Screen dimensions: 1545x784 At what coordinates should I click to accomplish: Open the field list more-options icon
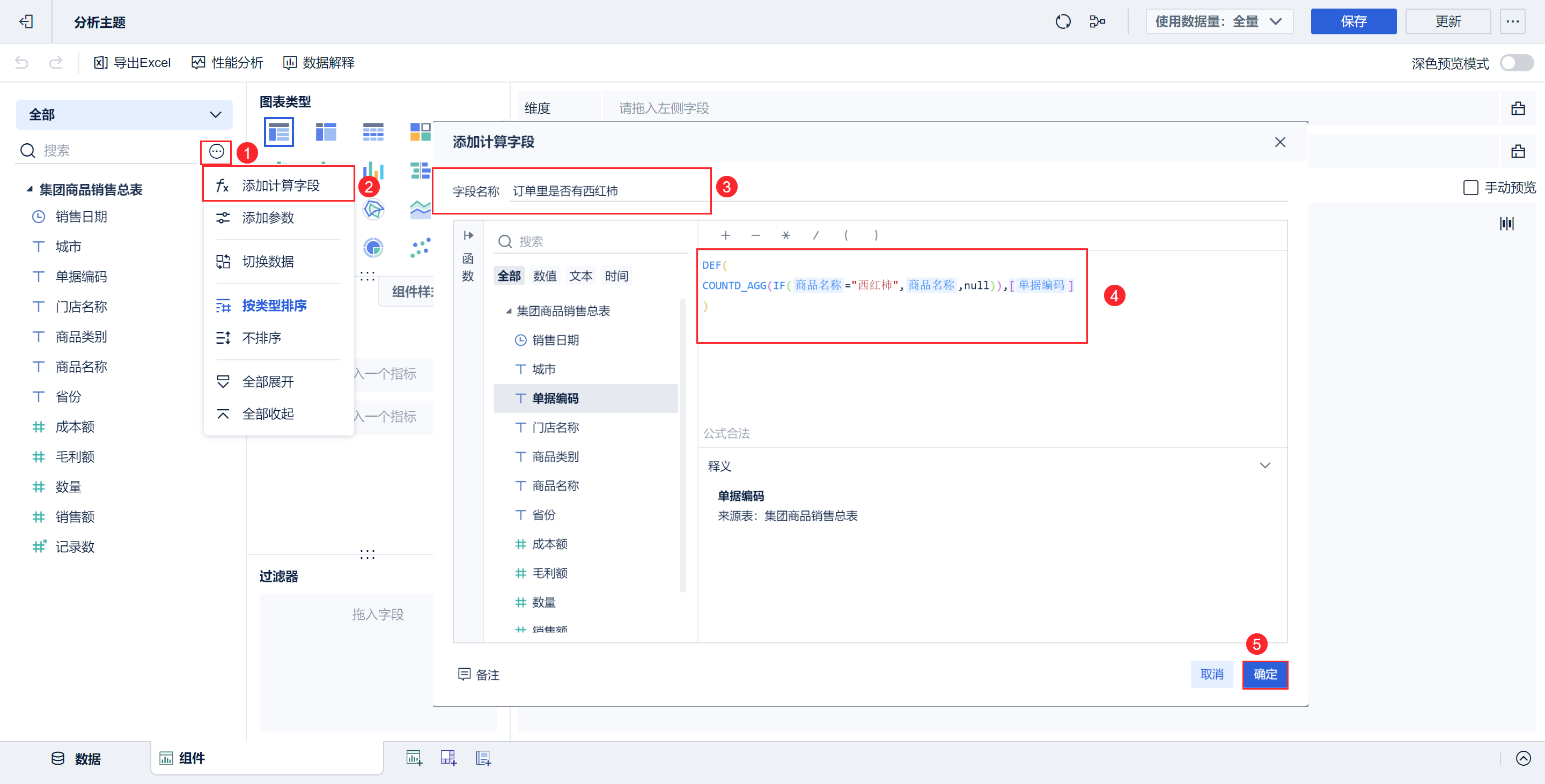point(217,151)
